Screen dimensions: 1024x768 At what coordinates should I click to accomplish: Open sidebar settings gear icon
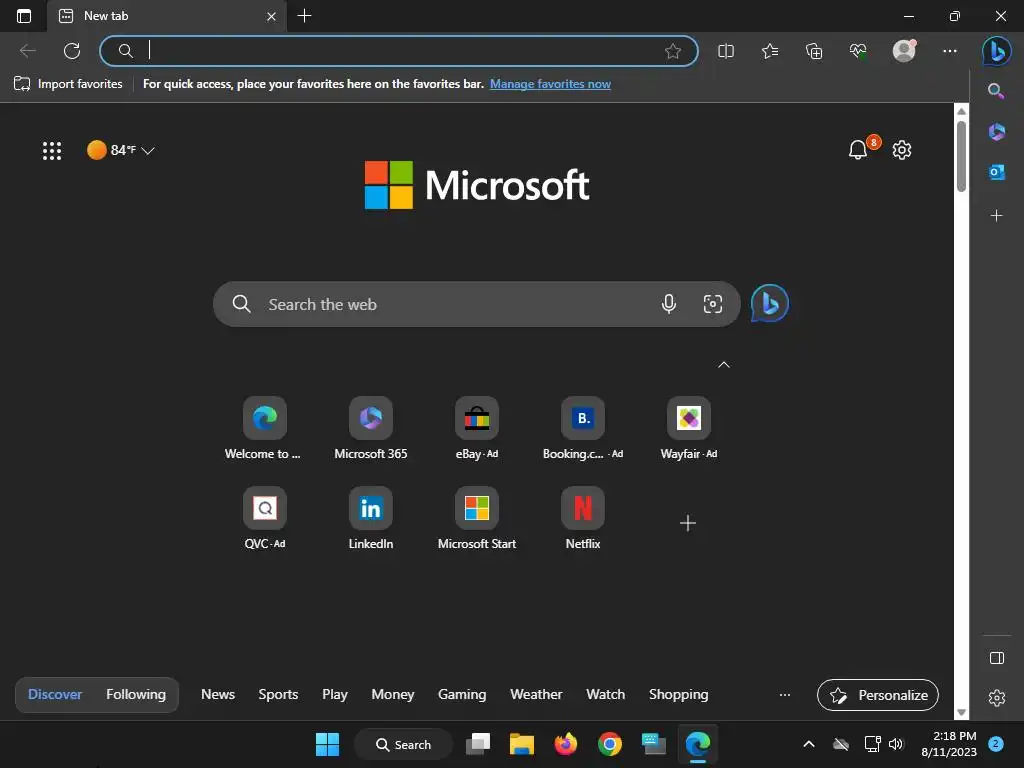997,698
